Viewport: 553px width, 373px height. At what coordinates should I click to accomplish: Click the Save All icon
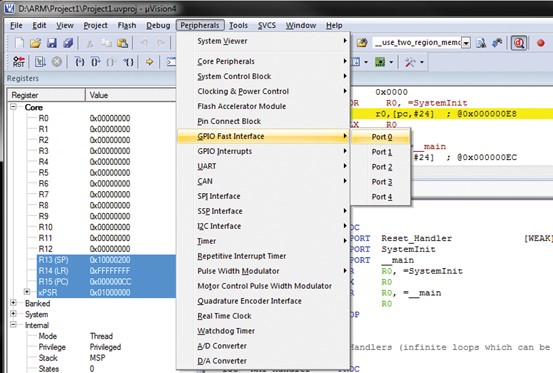tap(68, 43)
